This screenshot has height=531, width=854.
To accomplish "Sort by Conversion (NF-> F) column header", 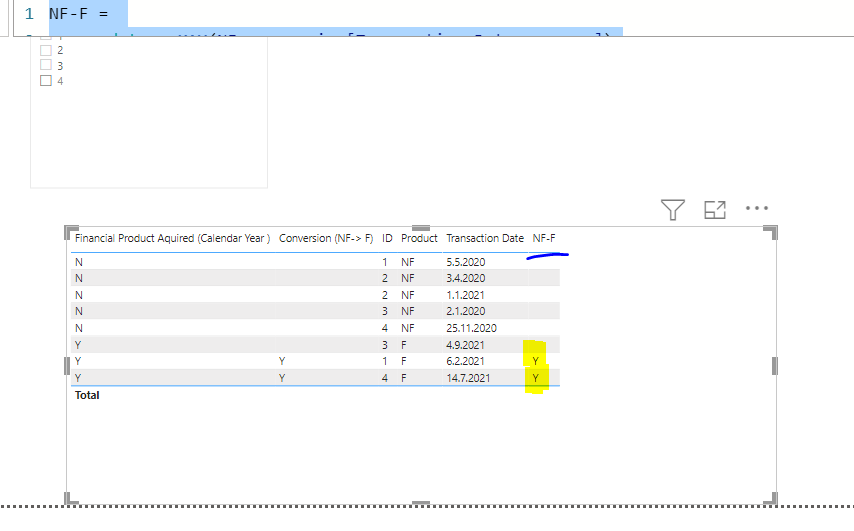I will coord(326,239).
